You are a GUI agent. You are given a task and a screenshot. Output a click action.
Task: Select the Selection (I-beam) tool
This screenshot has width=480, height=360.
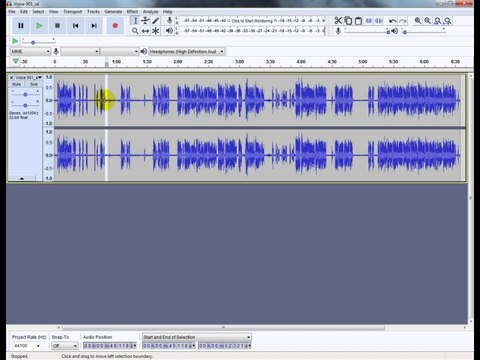(135, 21)
